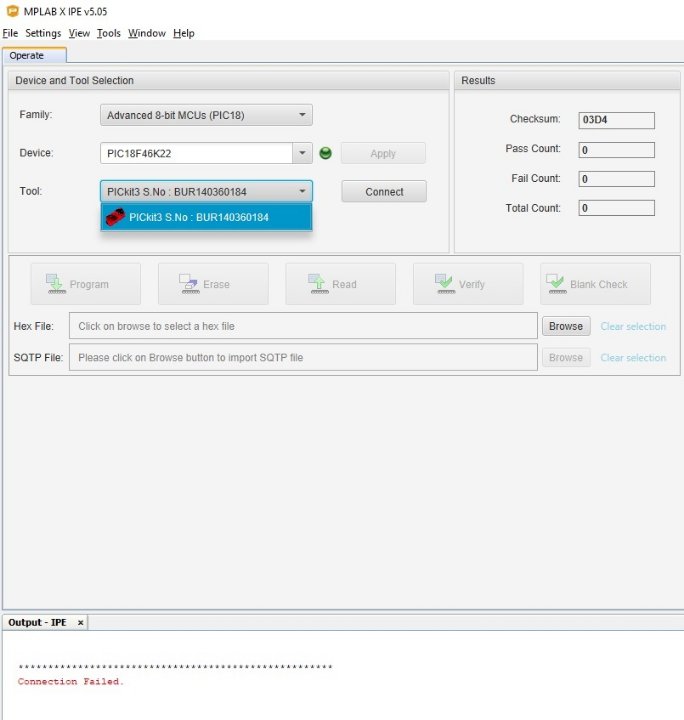
Task: Select PICkit3 S.No : BUR140360184 list entry
Action: 206,217
